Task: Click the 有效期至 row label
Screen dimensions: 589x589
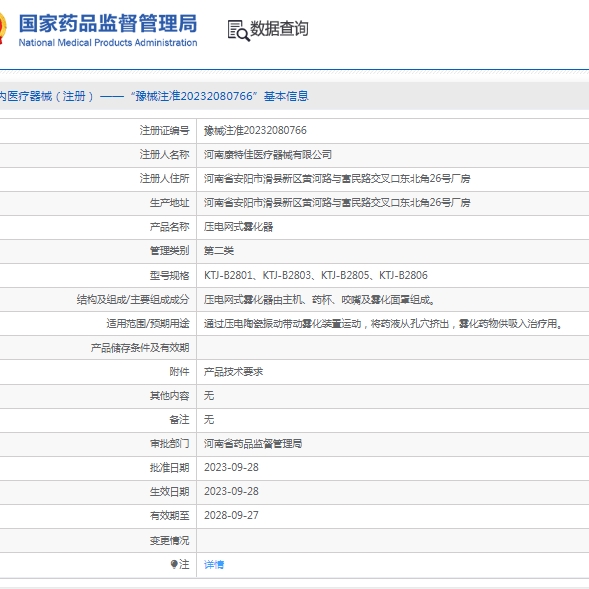Action: pos(169,515)
